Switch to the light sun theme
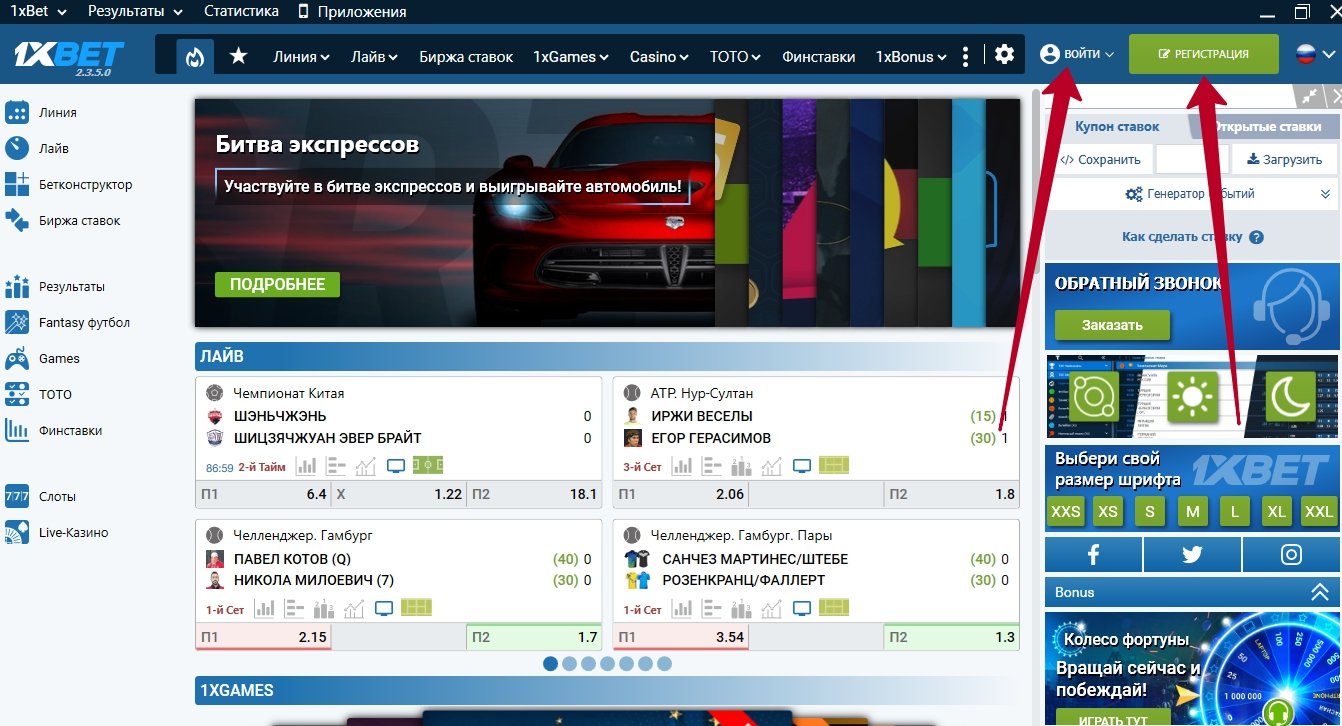 [x=1191, y=396]
